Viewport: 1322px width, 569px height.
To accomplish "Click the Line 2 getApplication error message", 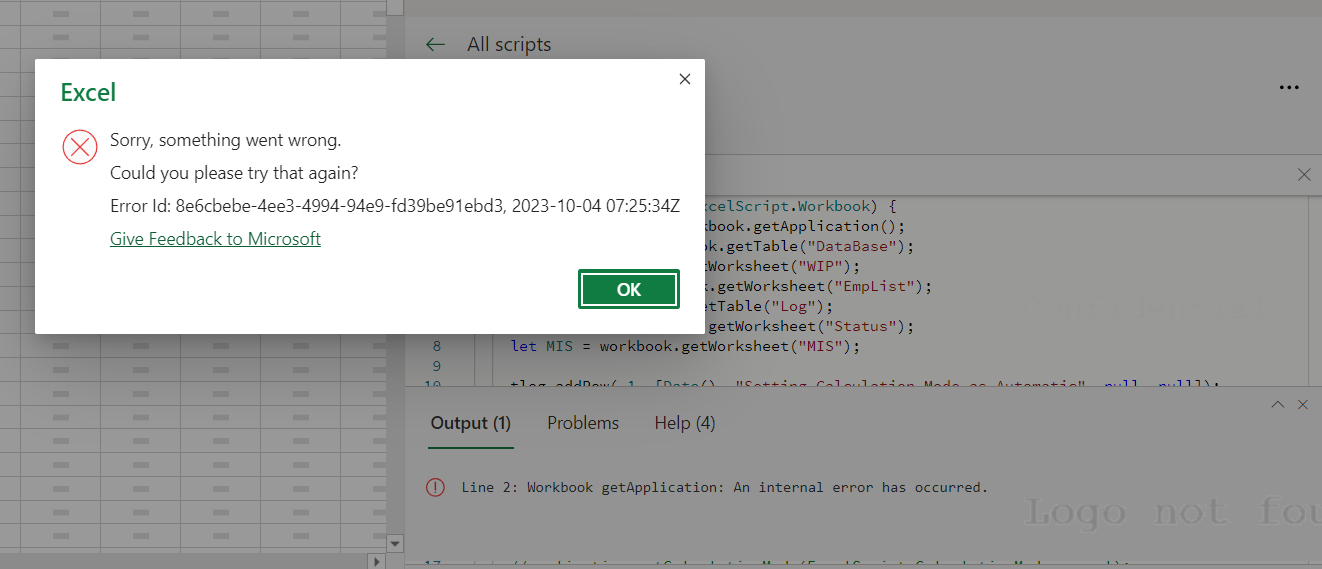I will [725, 488].
